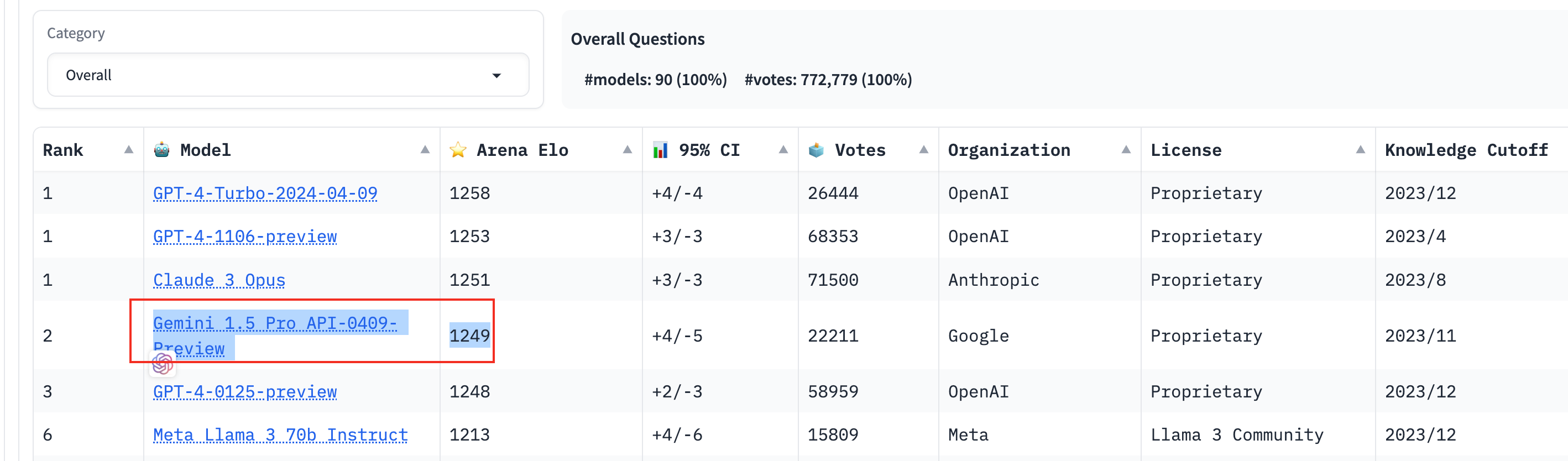Open Meta Llama 3 70b Instruct link

tap(280, 435)
